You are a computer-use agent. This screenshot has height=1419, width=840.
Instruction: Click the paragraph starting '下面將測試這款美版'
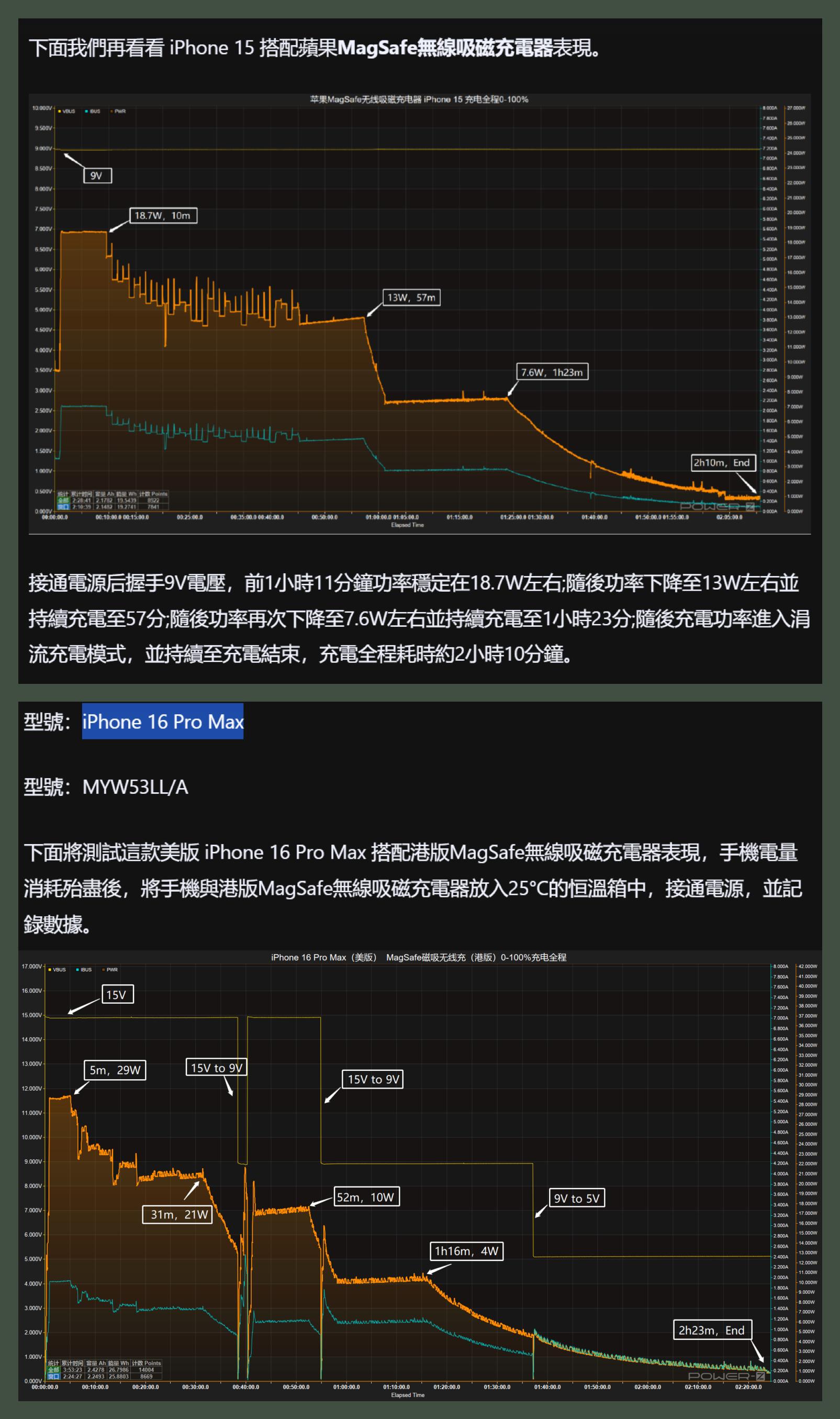412,889
